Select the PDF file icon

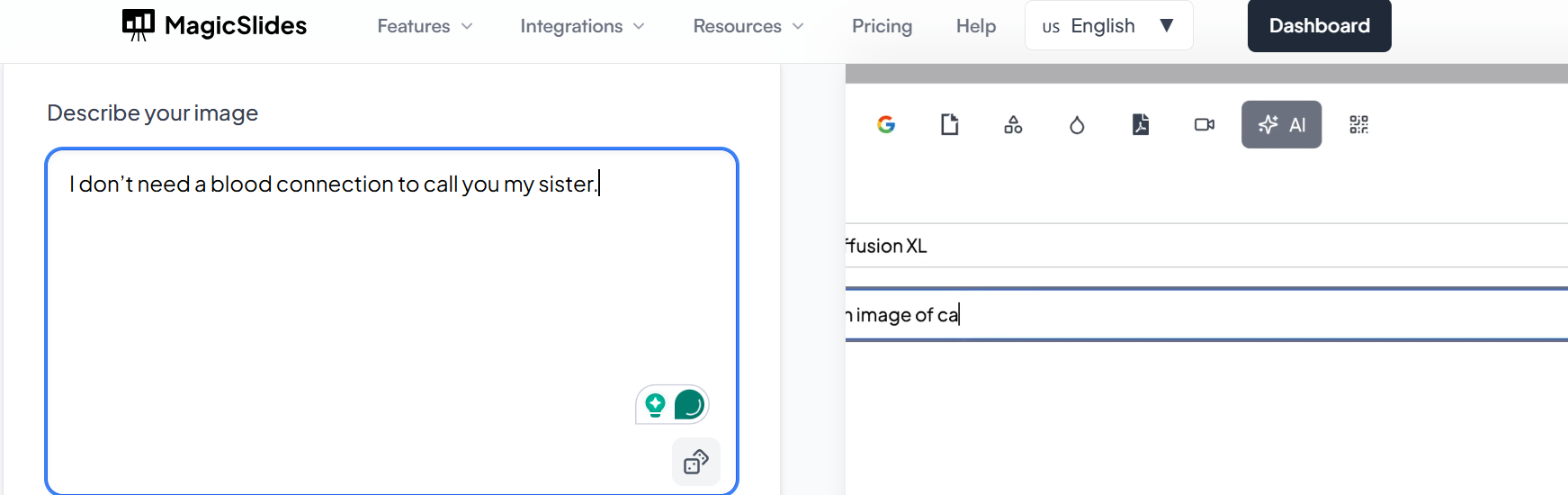coord(1141,124)
